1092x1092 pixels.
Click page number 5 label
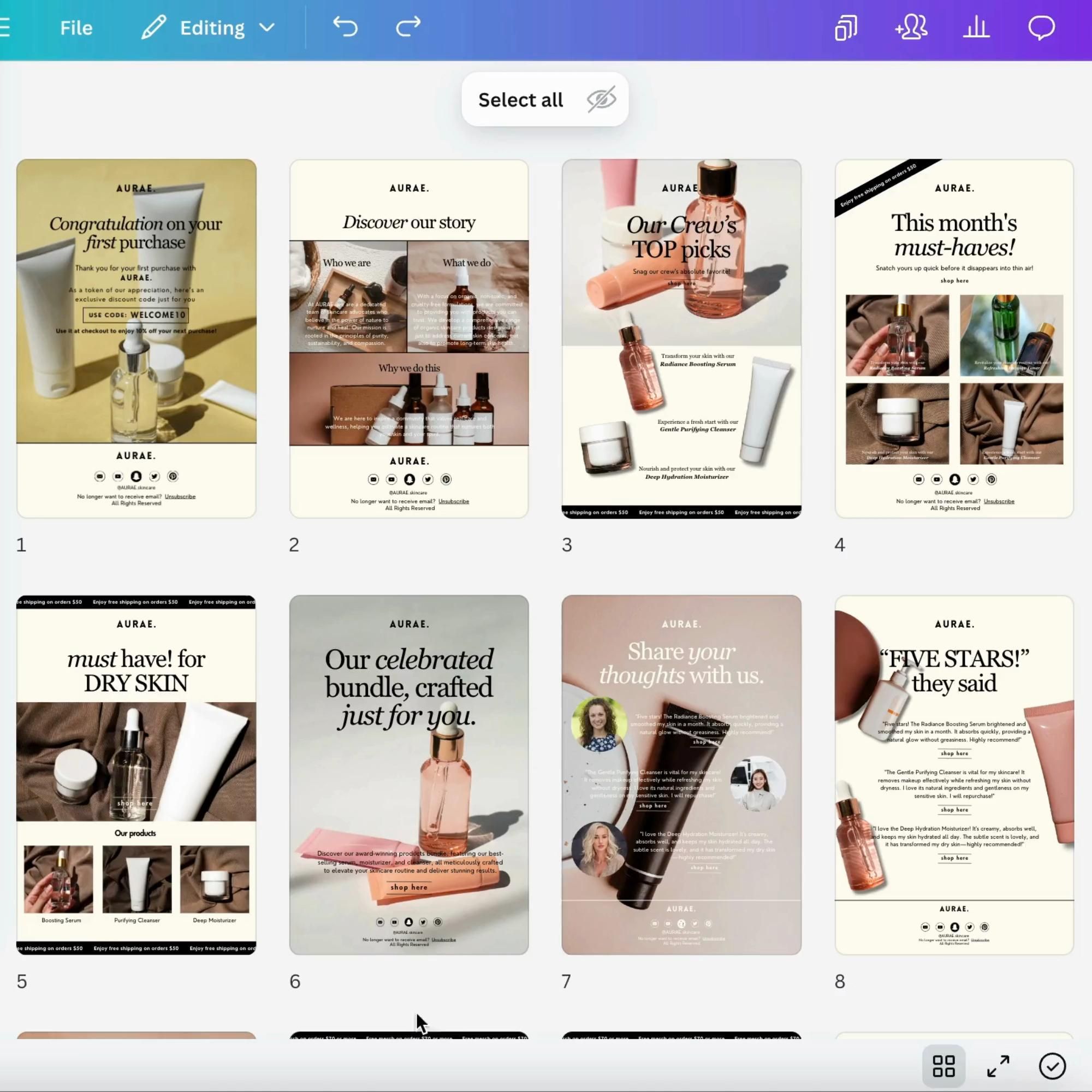tap(21, 981)
